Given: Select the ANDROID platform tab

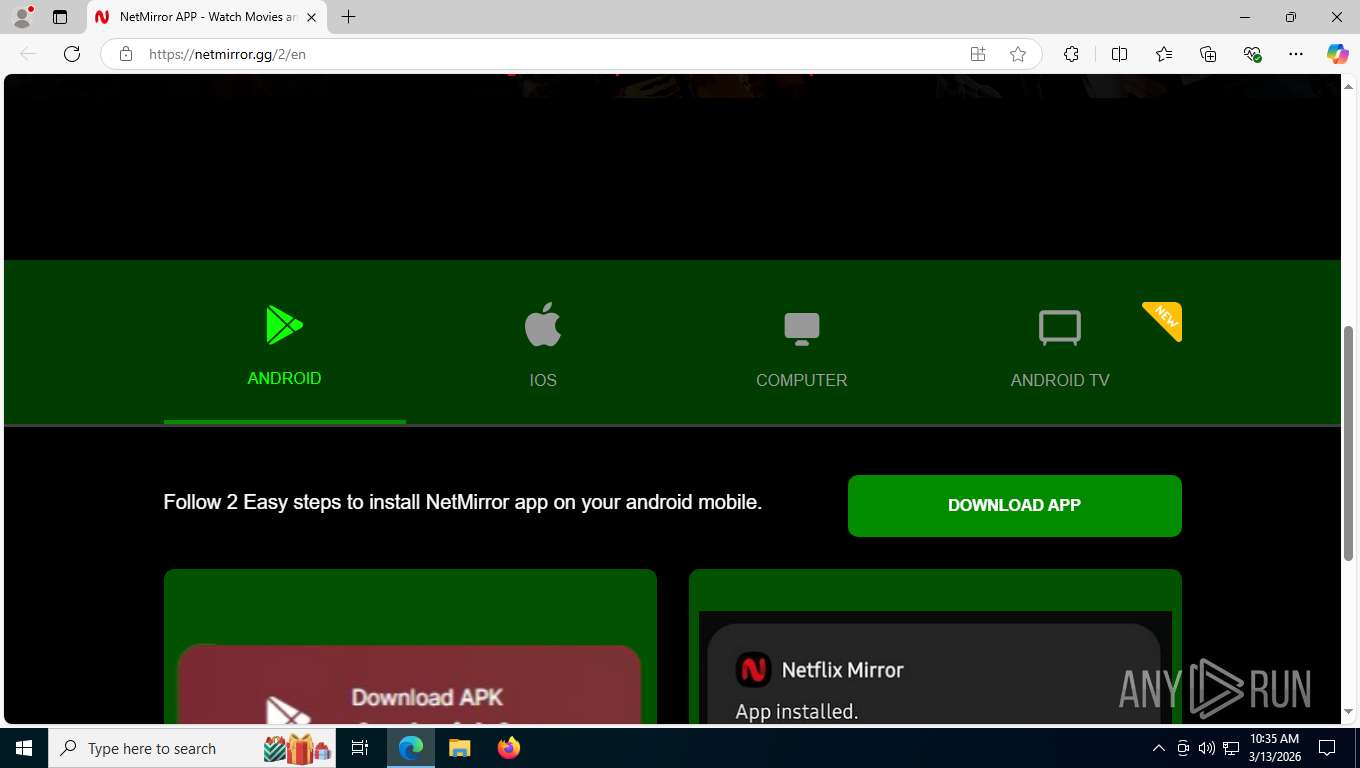Looking at the screenshot, I should point(285,342).
